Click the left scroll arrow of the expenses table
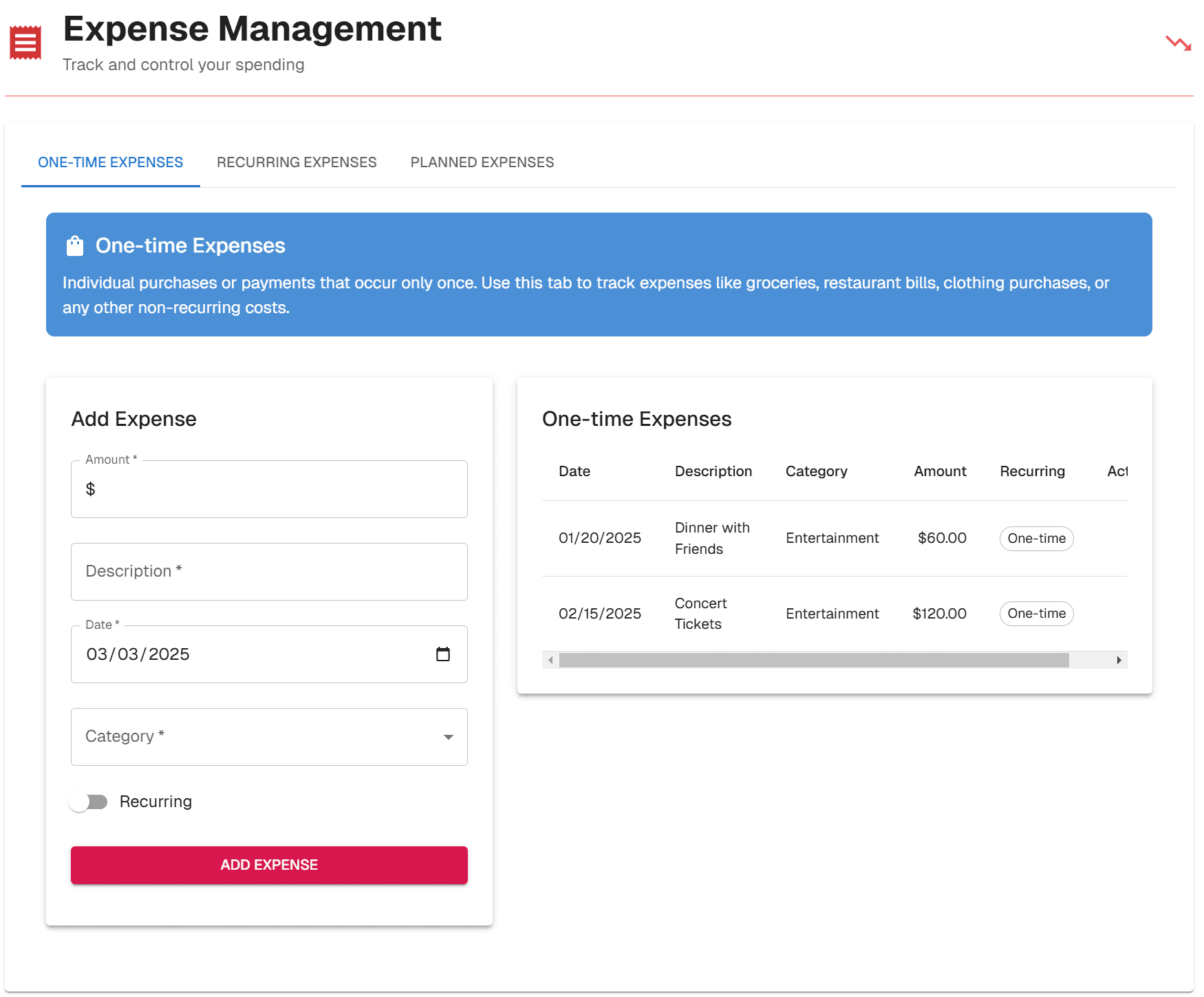Viewport: 1204px width, 997px height. (550, 660)
